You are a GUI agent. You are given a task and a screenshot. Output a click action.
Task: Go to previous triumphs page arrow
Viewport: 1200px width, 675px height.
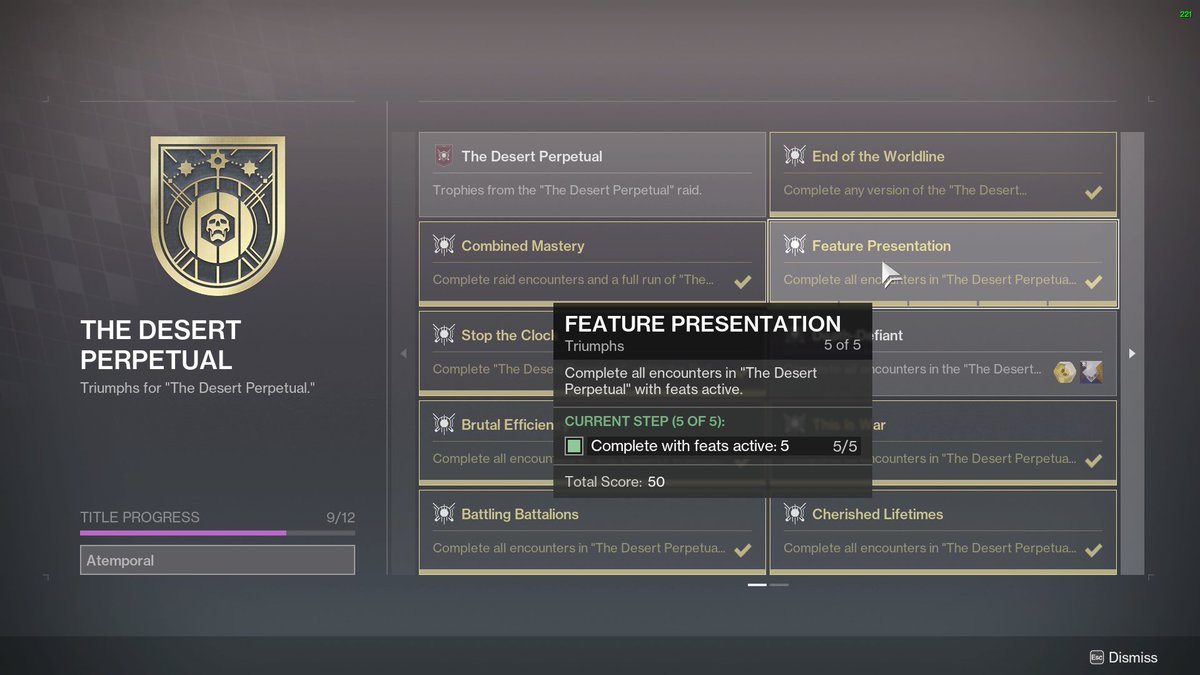404,353
